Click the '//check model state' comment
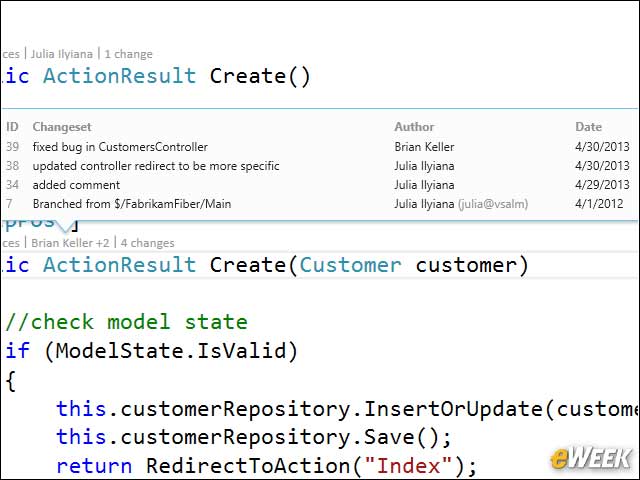Screen dimensions: 640x480 [127, 322]
